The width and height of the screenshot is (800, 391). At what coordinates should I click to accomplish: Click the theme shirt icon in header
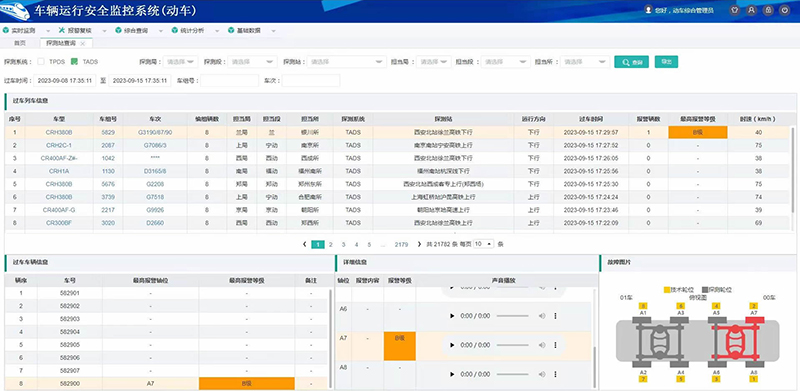click(734, 10)
